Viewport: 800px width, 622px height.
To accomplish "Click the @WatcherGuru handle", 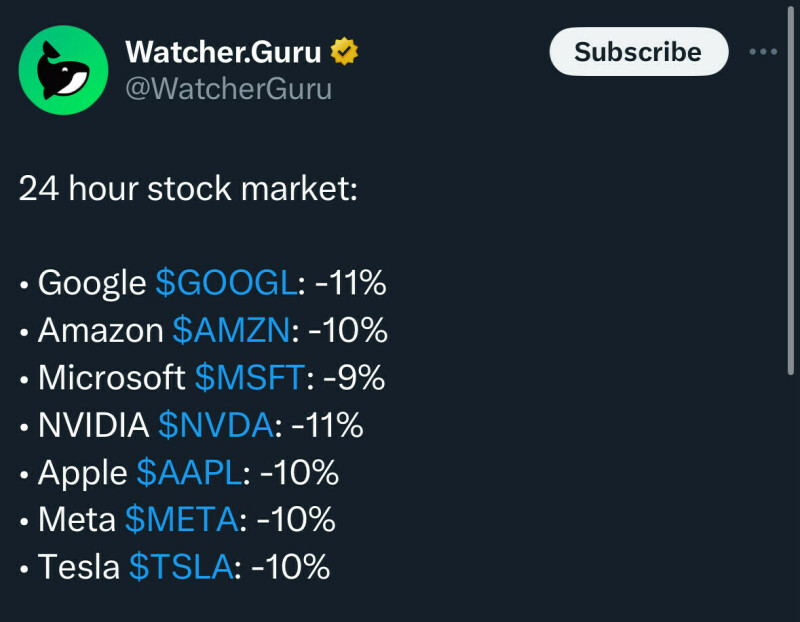I will 228,89.
